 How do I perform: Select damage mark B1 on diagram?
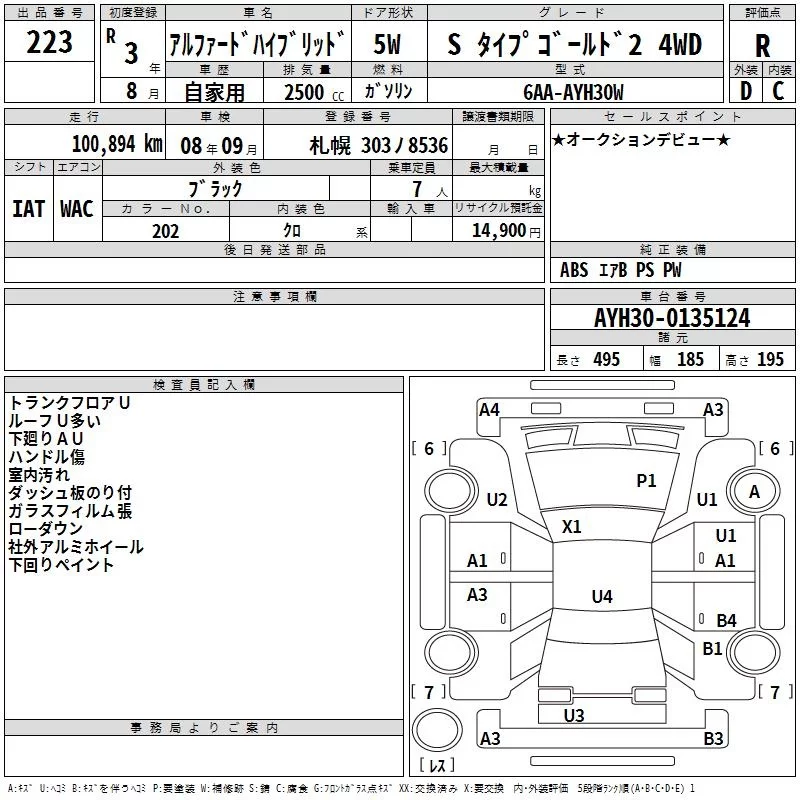point(712,648)
